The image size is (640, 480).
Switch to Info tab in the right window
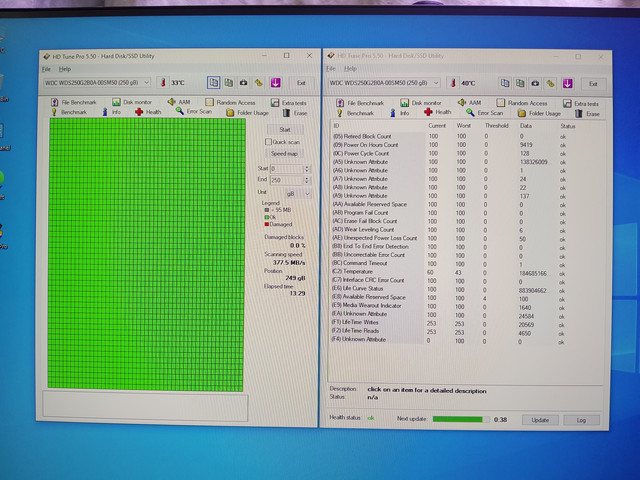click(399, 113)
